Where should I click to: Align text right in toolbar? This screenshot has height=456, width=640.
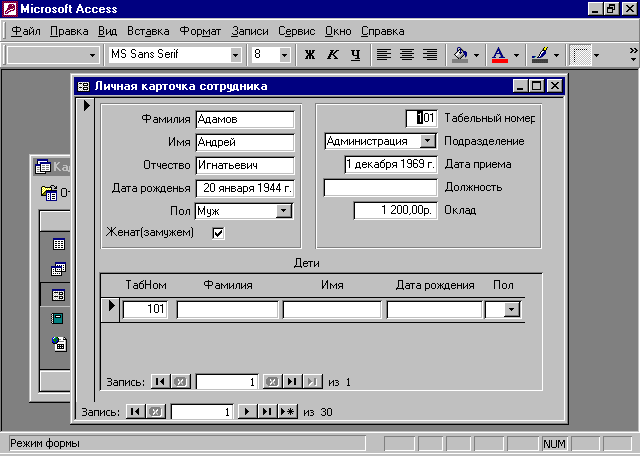pos(429,54)
